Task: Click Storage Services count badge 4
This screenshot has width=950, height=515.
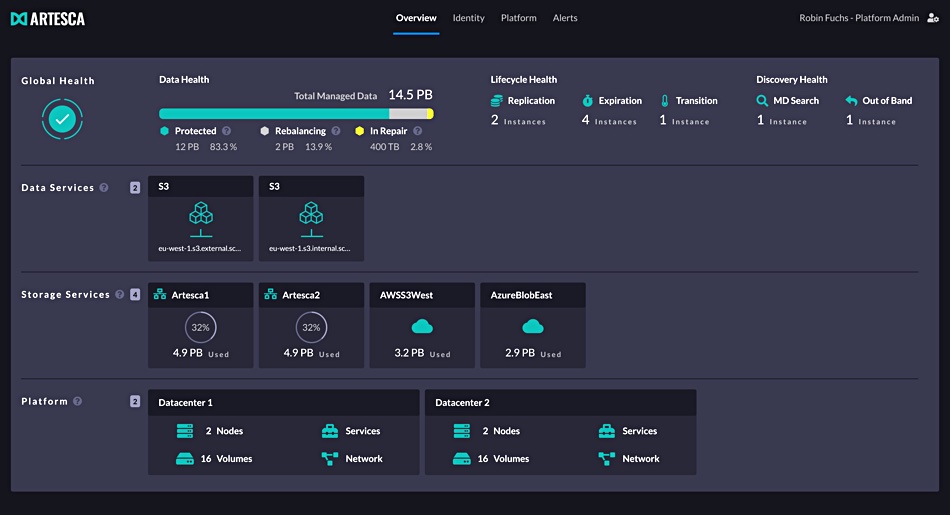Action: click(x=135, y=294)
